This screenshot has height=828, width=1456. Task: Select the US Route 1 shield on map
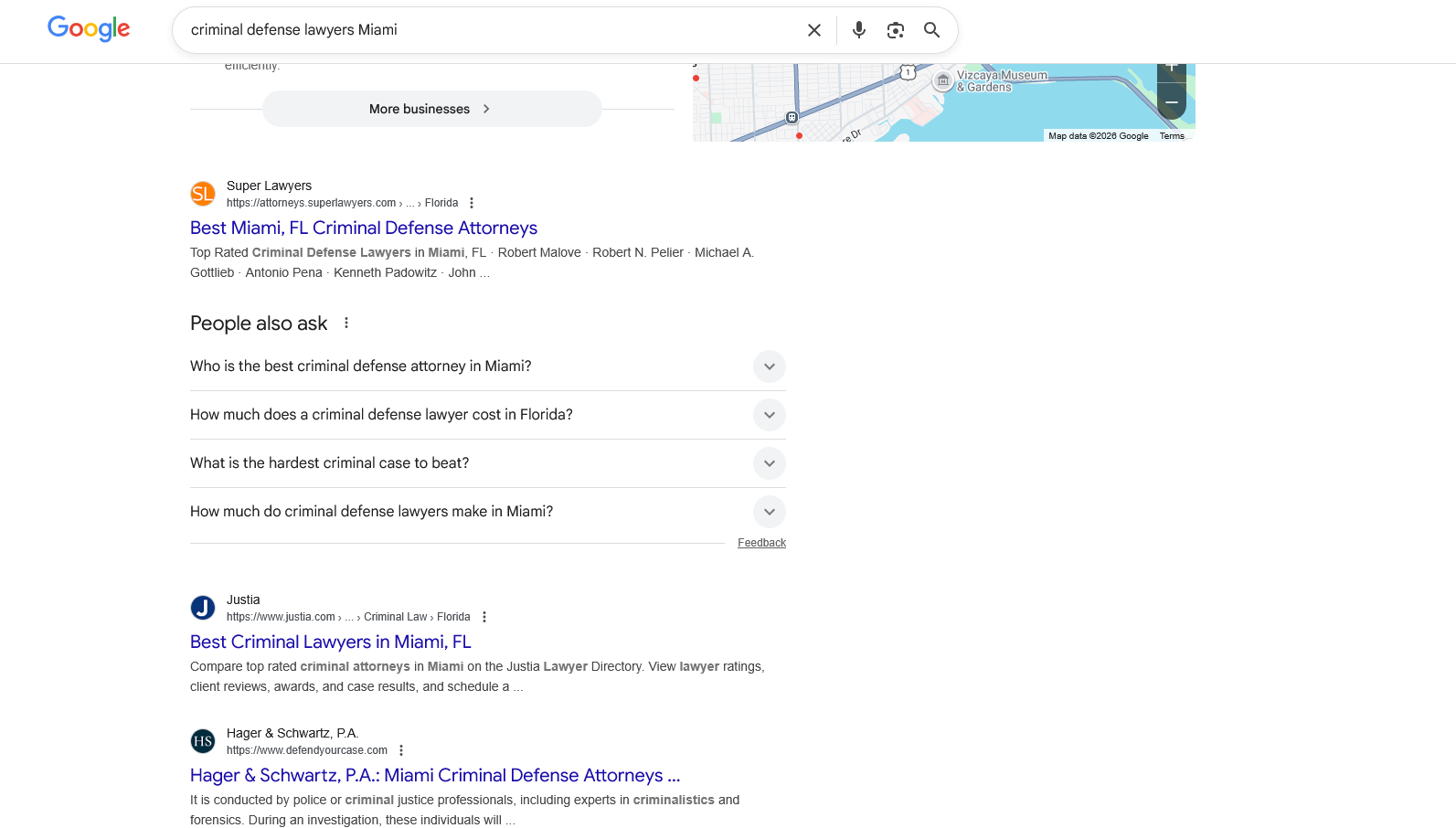tap(908, 72)
